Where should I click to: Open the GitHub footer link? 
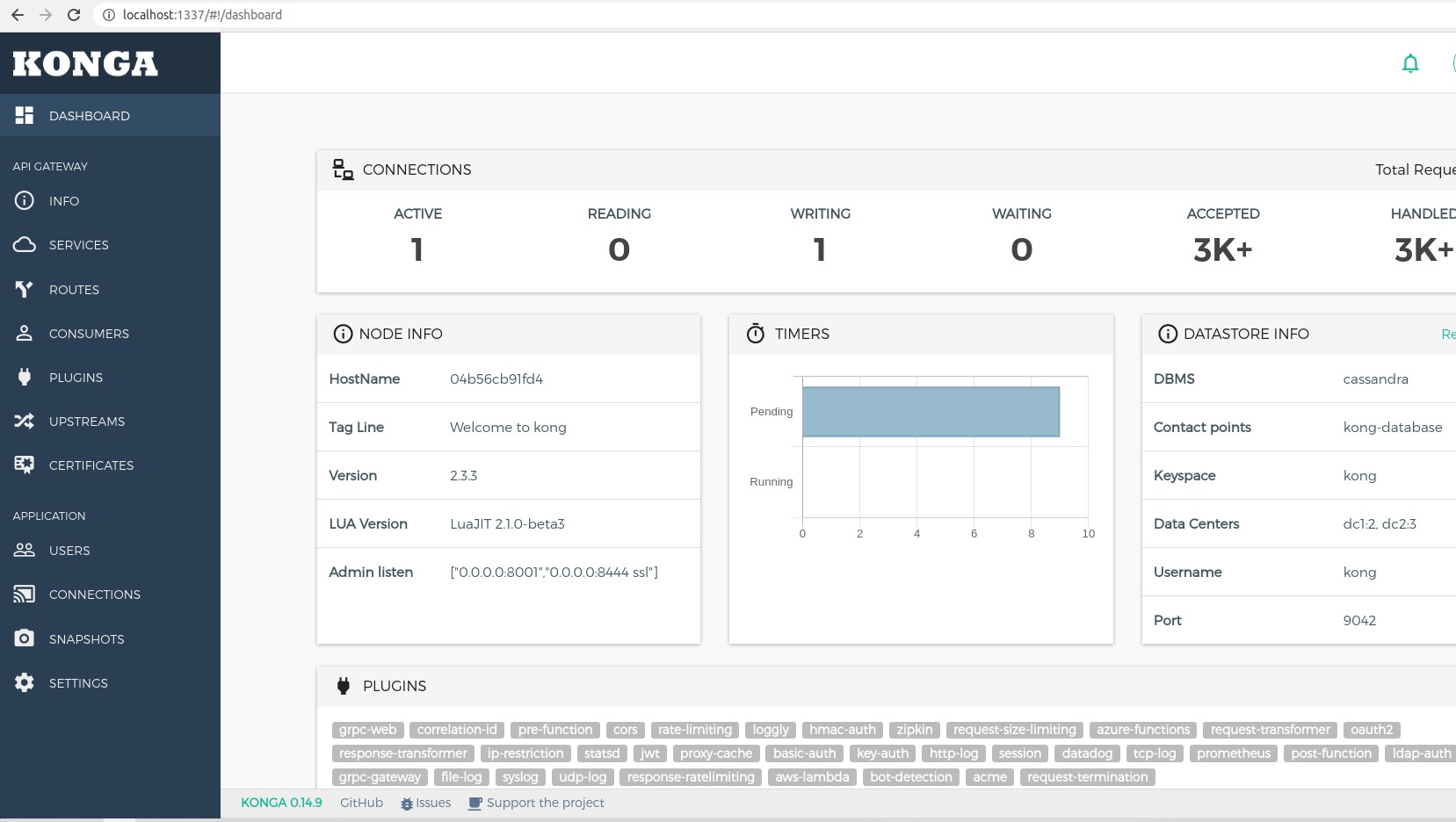[x=361, y=803]
